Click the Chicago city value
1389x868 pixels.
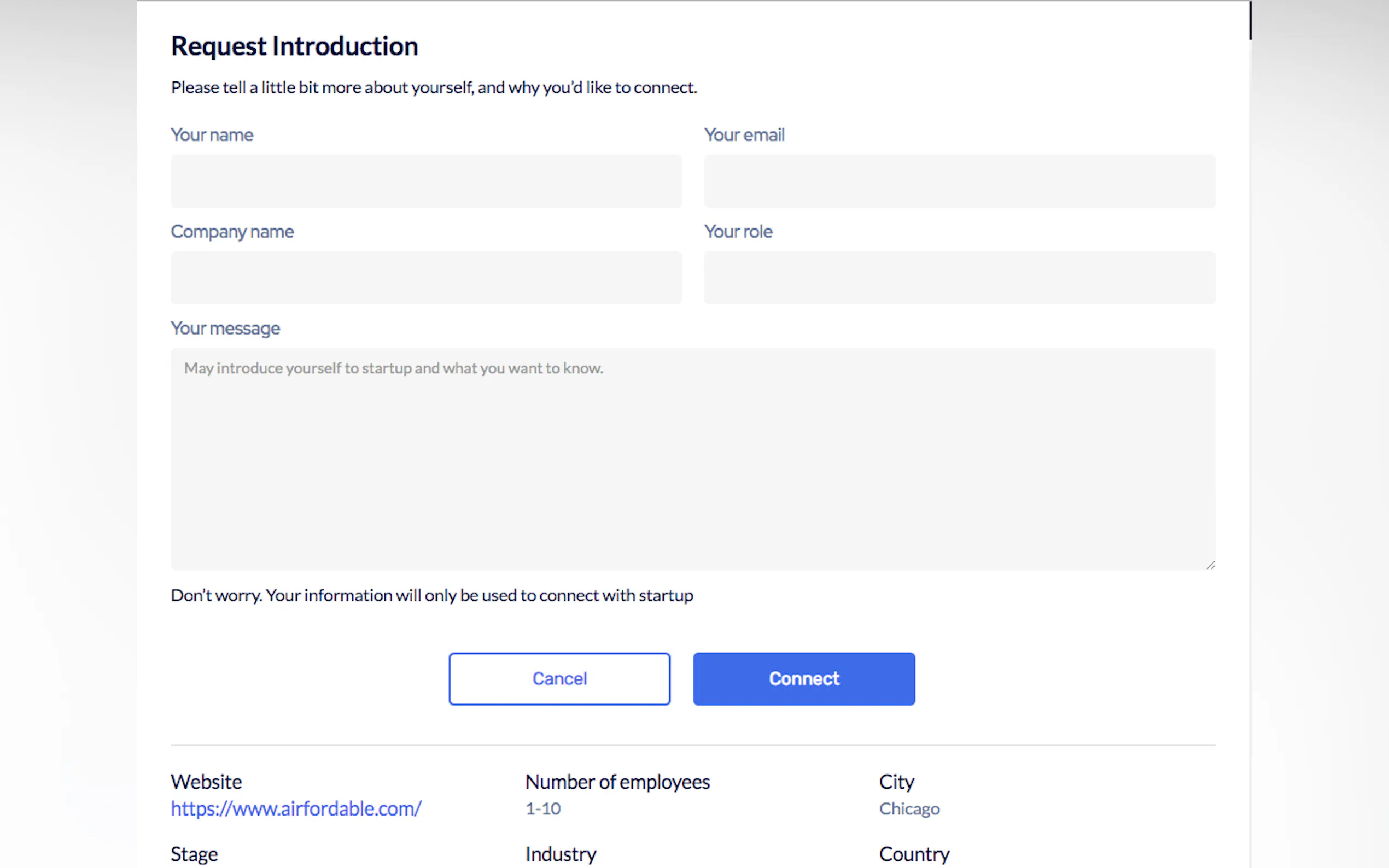[x=909, y=809]
